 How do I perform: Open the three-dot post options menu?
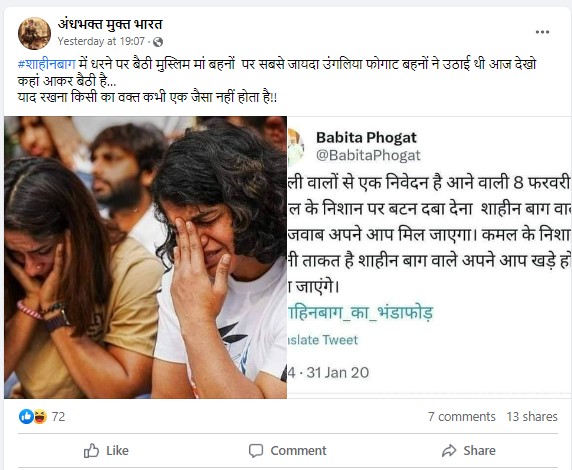click(542, 32)
